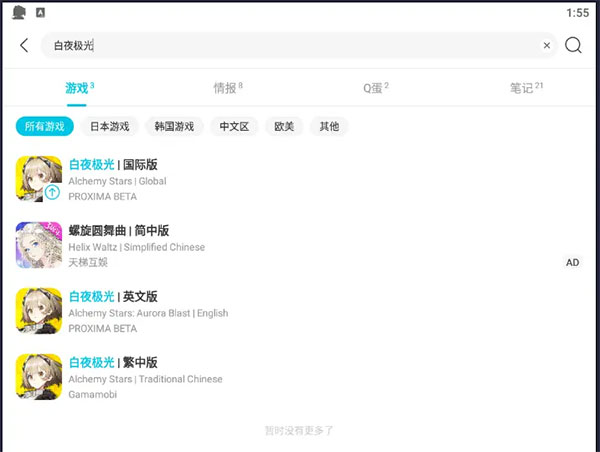Image resolution: width=600 pixels, height=452 pixels.
Task: Tap the notification icon in status bar
Action: (19, 12)
